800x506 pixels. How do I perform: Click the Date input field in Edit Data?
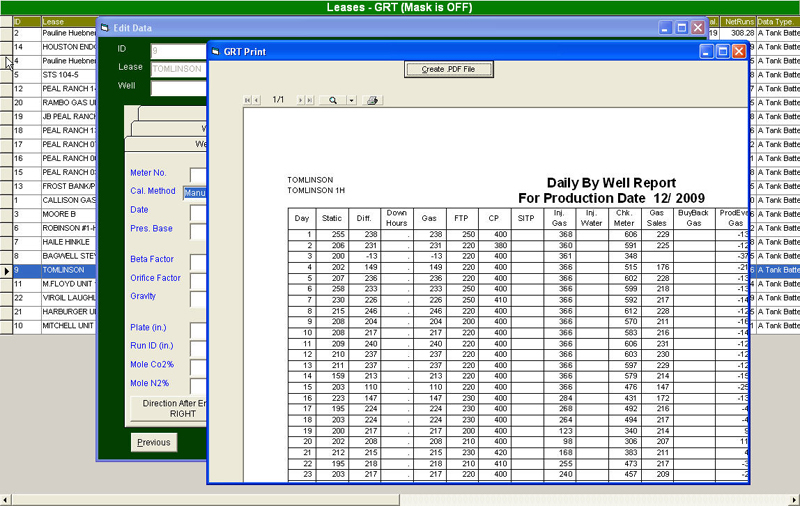point(198,212)
